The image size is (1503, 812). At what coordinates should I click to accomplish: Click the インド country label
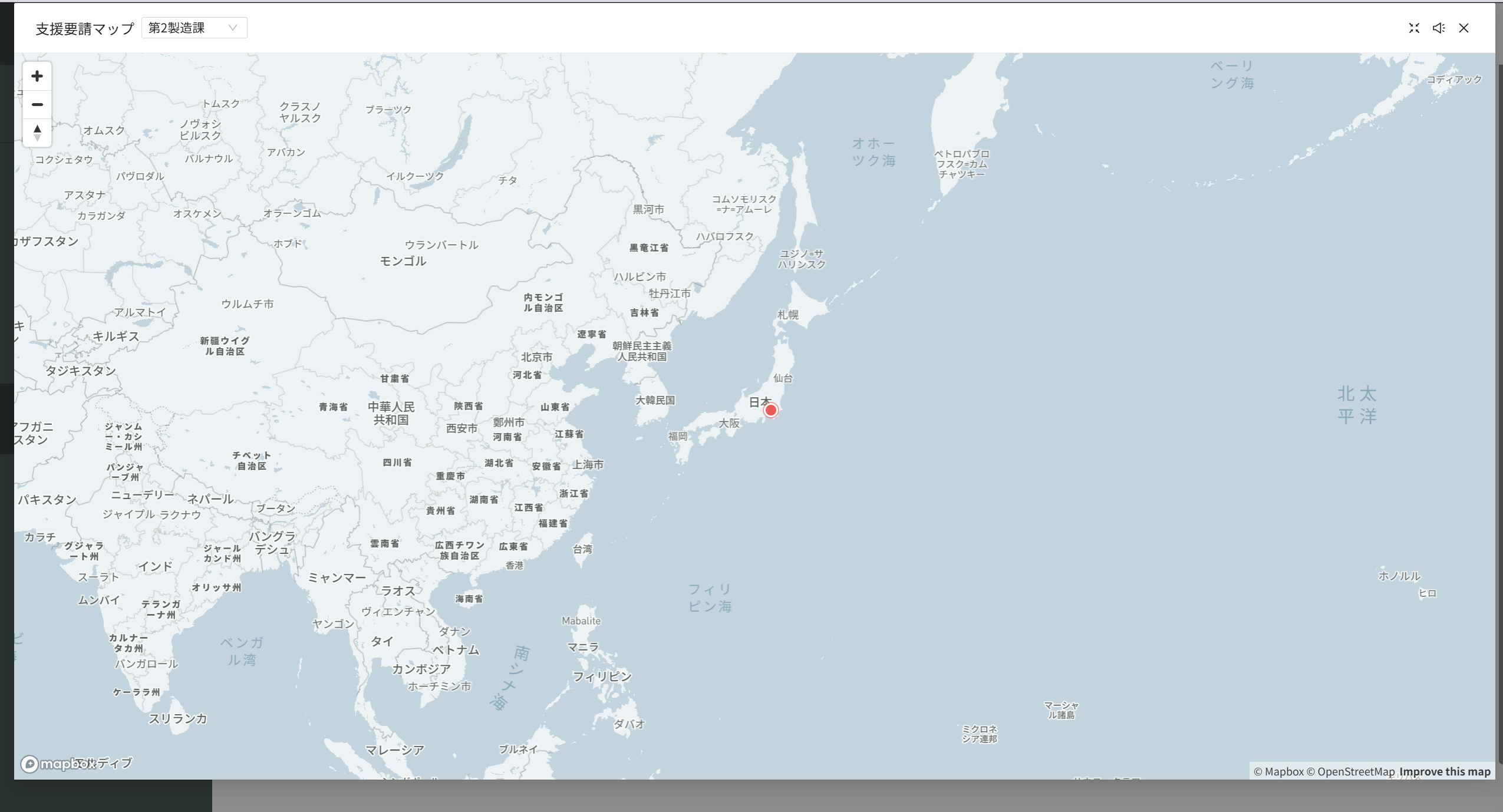(x=155, y=566)
